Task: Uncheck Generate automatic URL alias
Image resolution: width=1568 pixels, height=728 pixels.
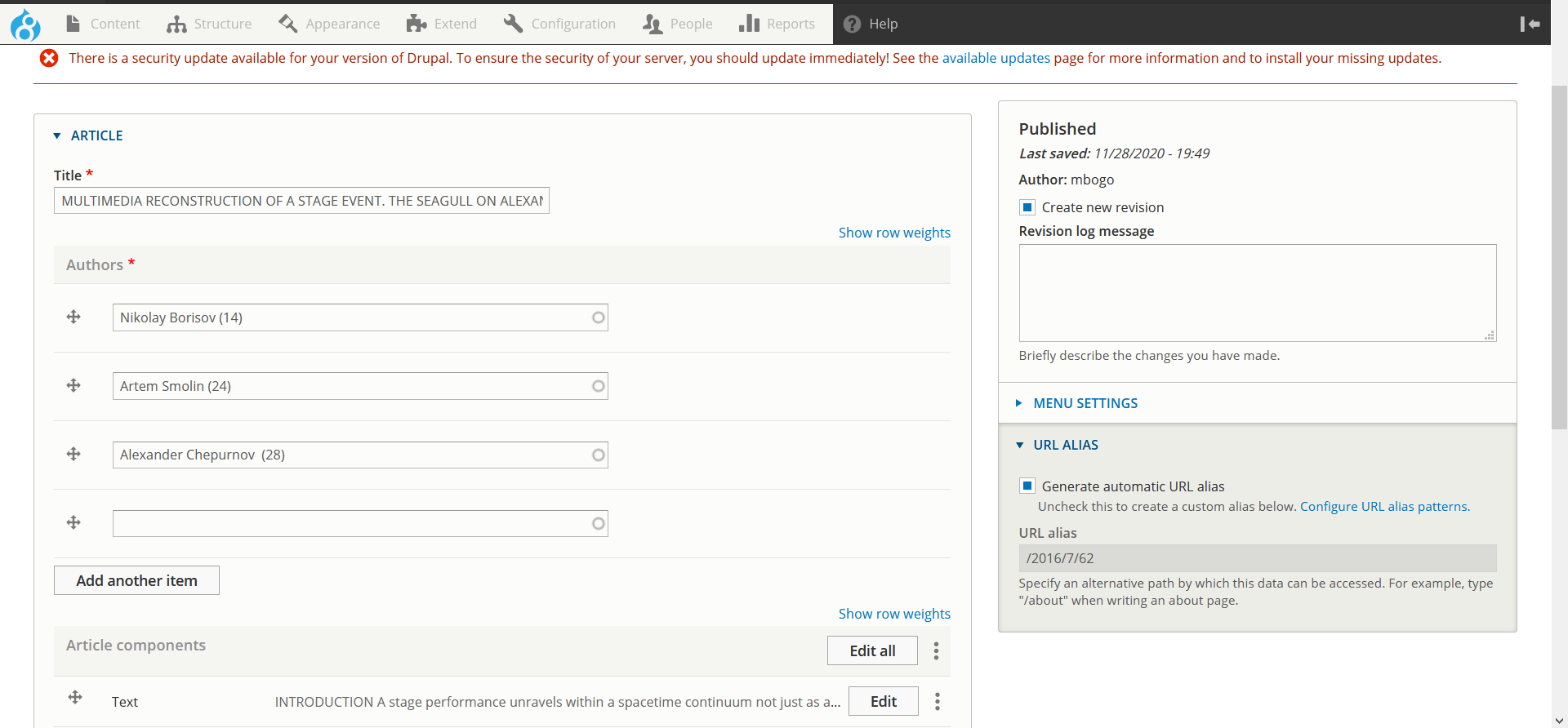Action: coord(1027,486)
